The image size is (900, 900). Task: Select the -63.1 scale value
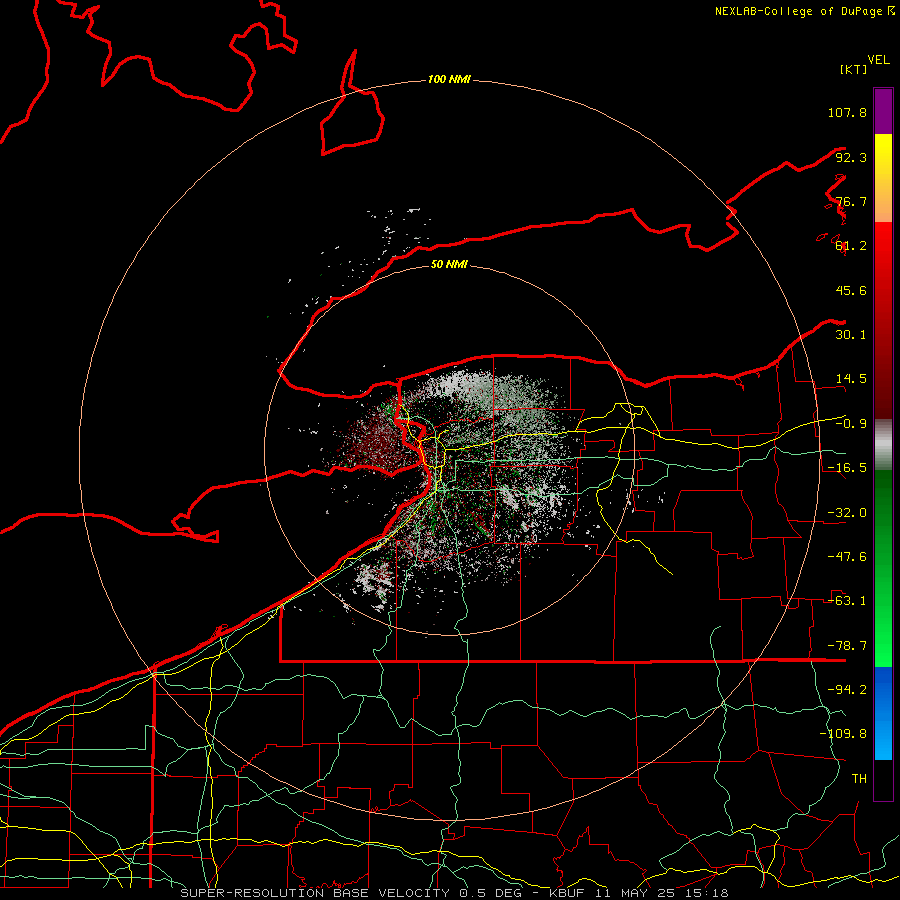(847, 601)
